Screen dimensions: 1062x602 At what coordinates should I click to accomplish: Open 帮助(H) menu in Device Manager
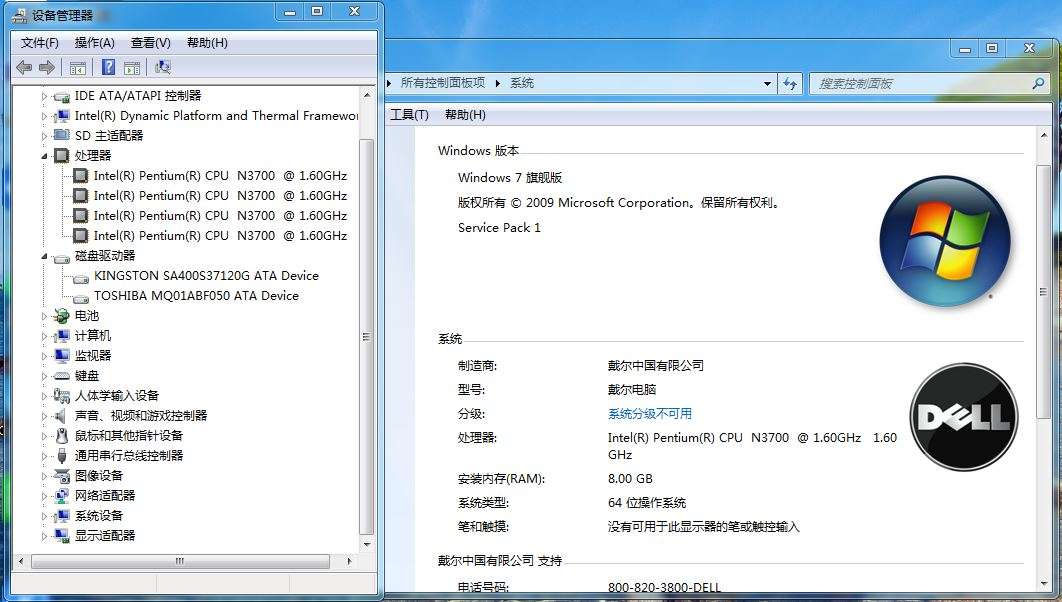tap(207, 43)
